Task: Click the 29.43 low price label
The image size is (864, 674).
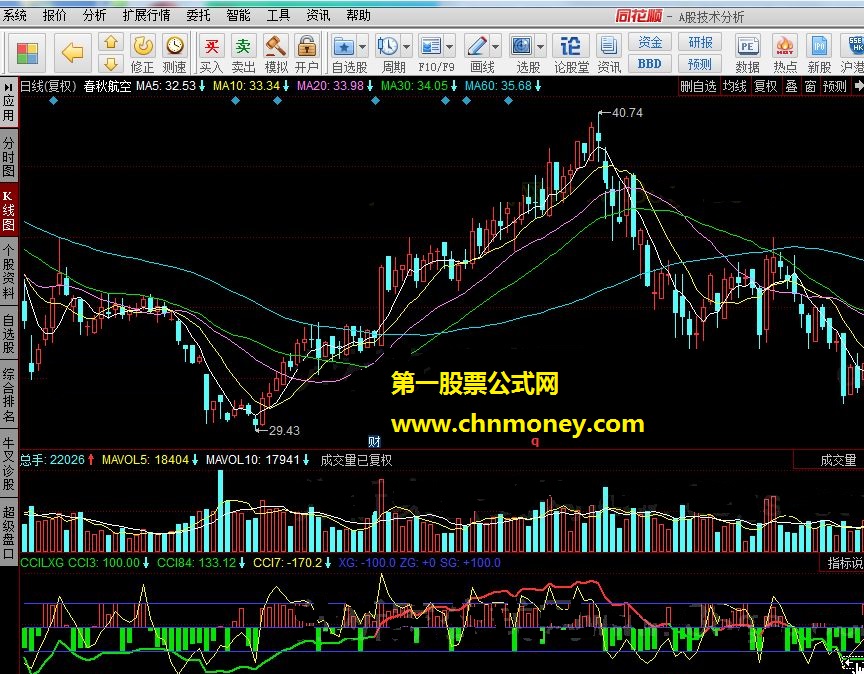Action: [x=284, y=430]
